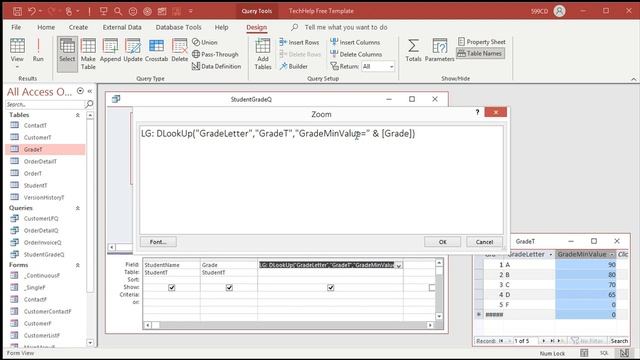Run the query with the Run icon
The width and height of the screenshot is (640, 360).
(x=38, y=50)
